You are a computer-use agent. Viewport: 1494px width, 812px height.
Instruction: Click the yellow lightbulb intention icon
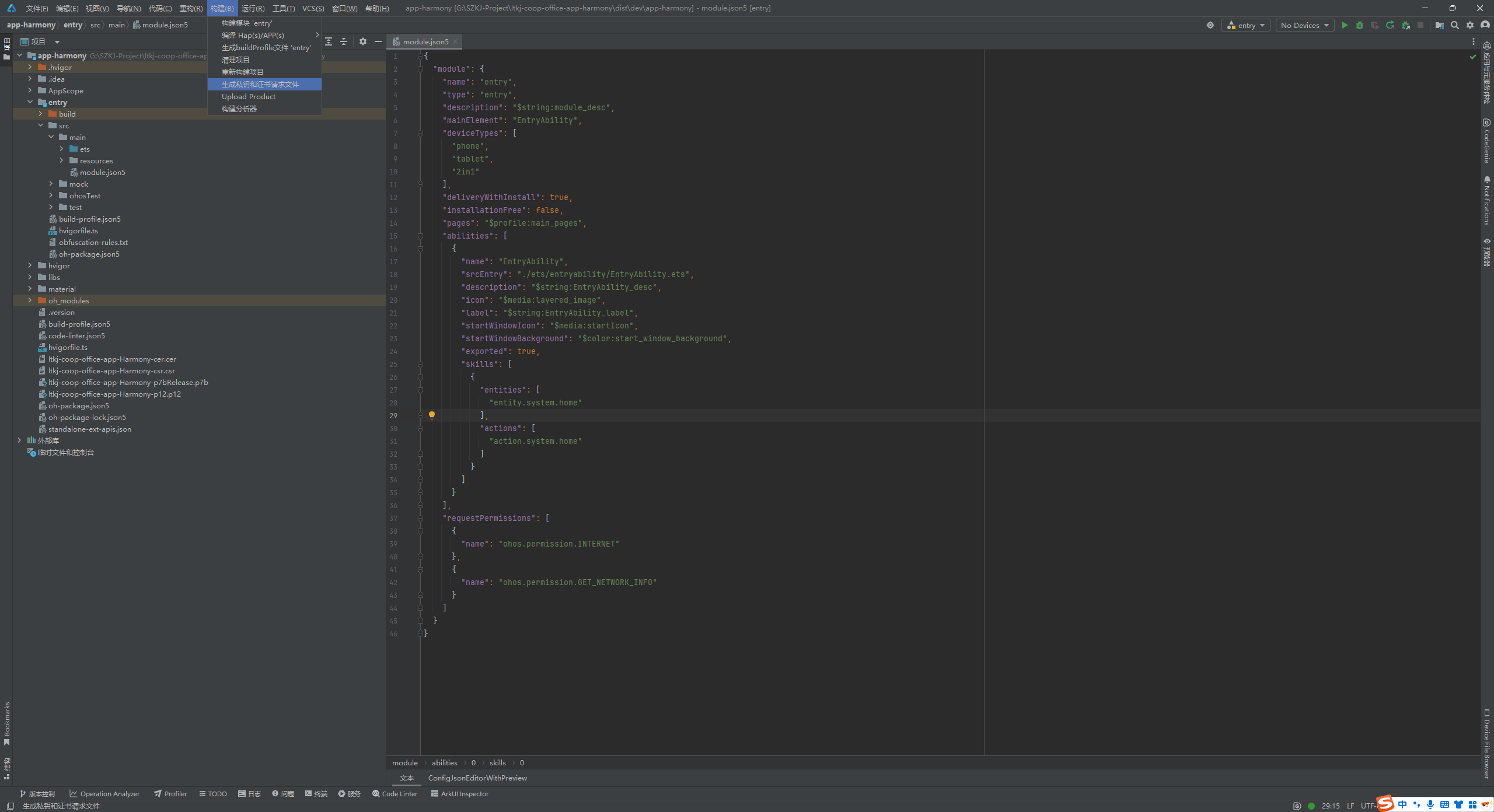coord(432,415)
